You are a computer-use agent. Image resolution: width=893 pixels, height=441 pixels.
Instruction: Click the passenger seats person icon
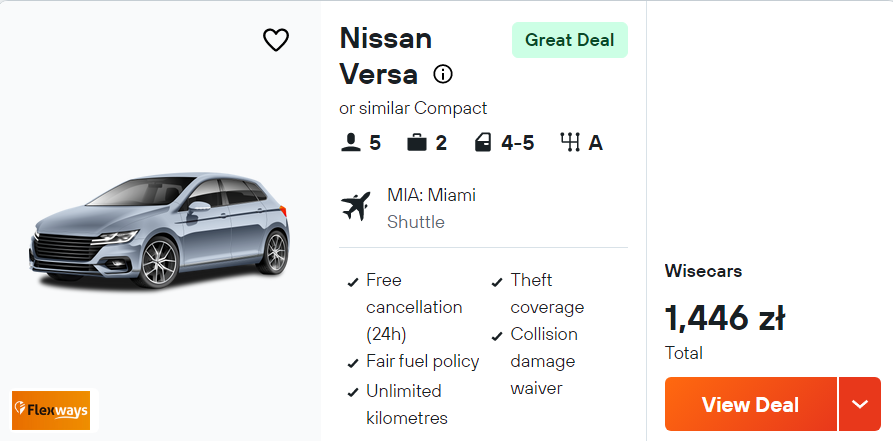(x=350, y=143)
